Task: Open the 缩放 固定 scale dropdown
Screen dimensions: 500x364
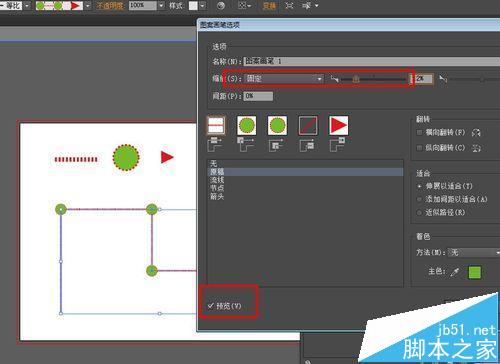Action: point(284,79)
